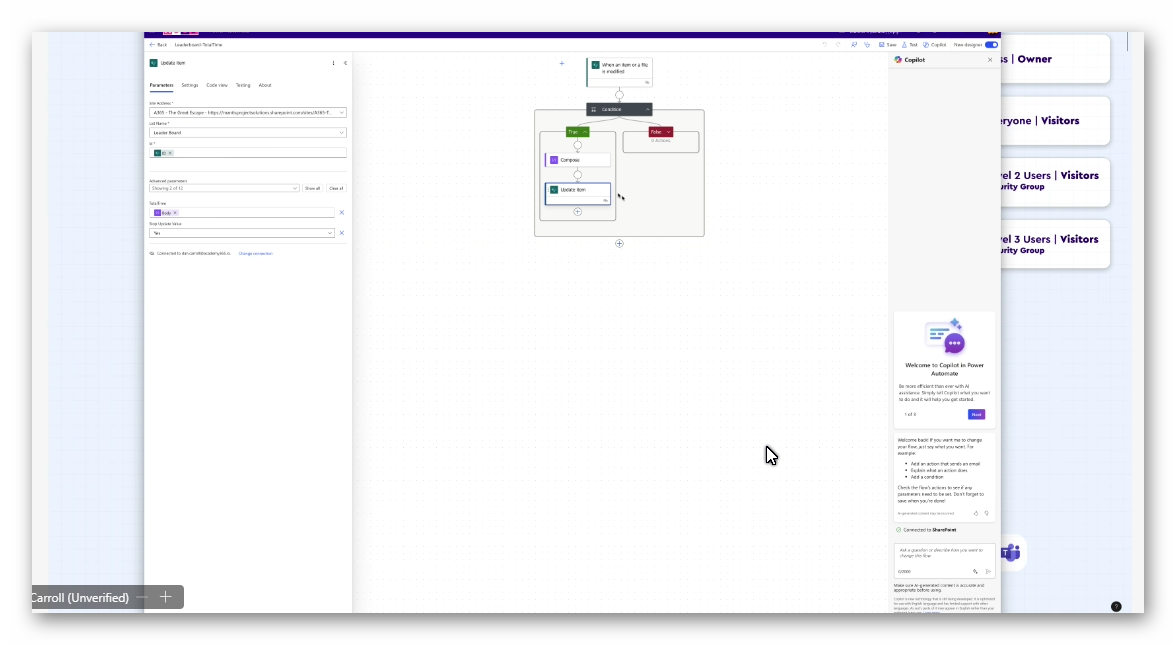The height and width of the screenshot is (645, 1176).
Task: Click the Total time input field
Action: tap(242, 213)
